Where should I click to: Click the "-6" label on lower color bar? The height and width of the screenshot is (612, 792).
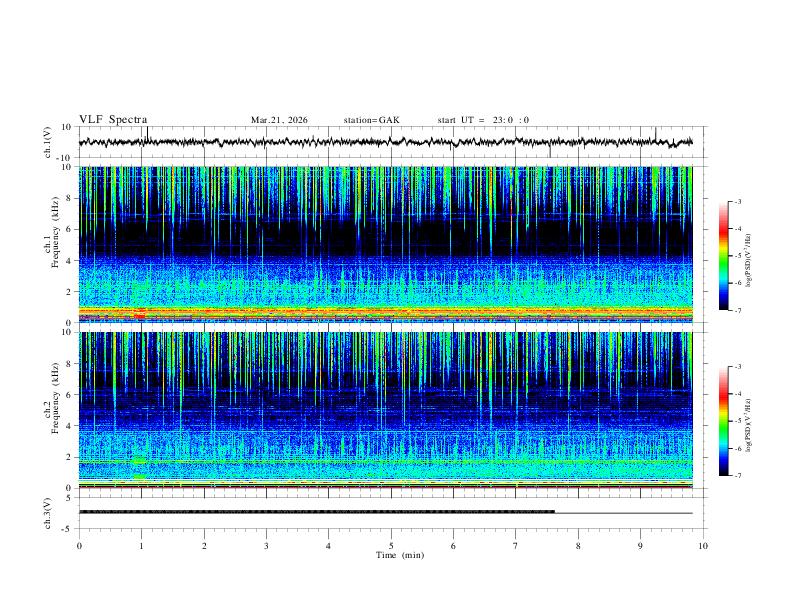click(738, 448)
